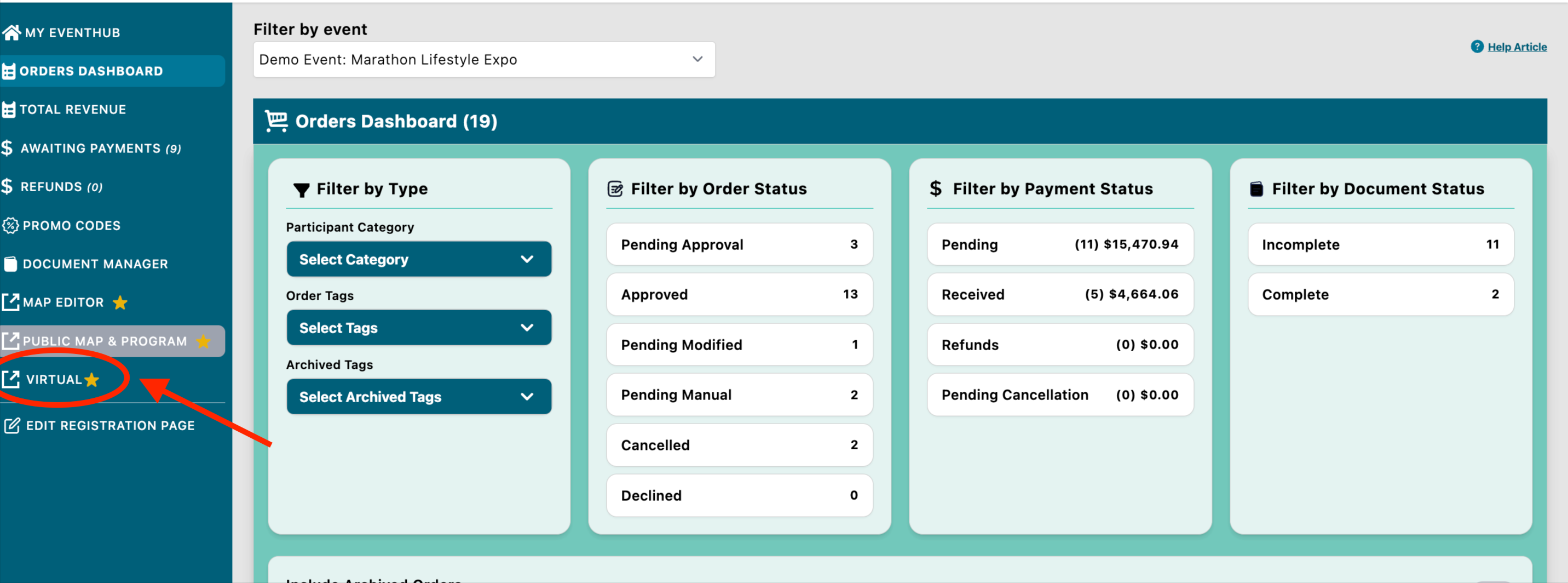Open the Help Article link
Image resolution: width=1568 pixels, height=583 pixels.
[1516, 47]
